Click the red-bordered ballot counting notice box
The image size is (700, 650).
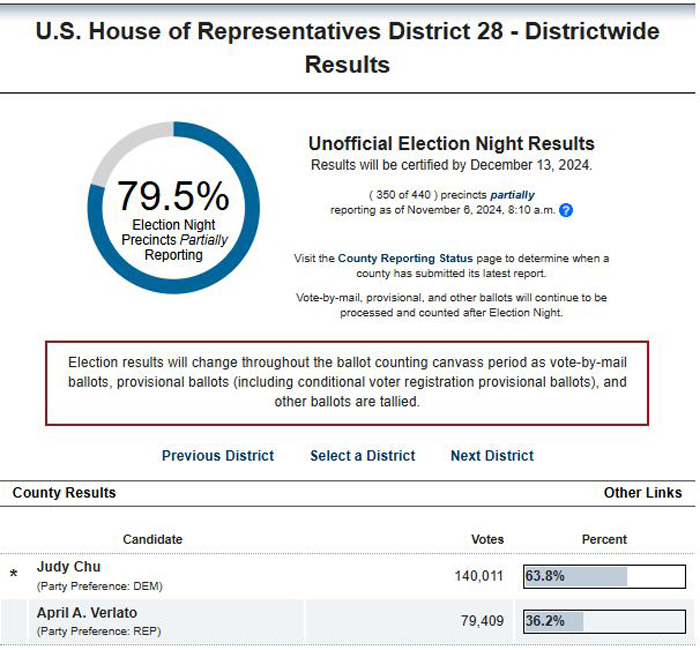(x=347, y=383)
